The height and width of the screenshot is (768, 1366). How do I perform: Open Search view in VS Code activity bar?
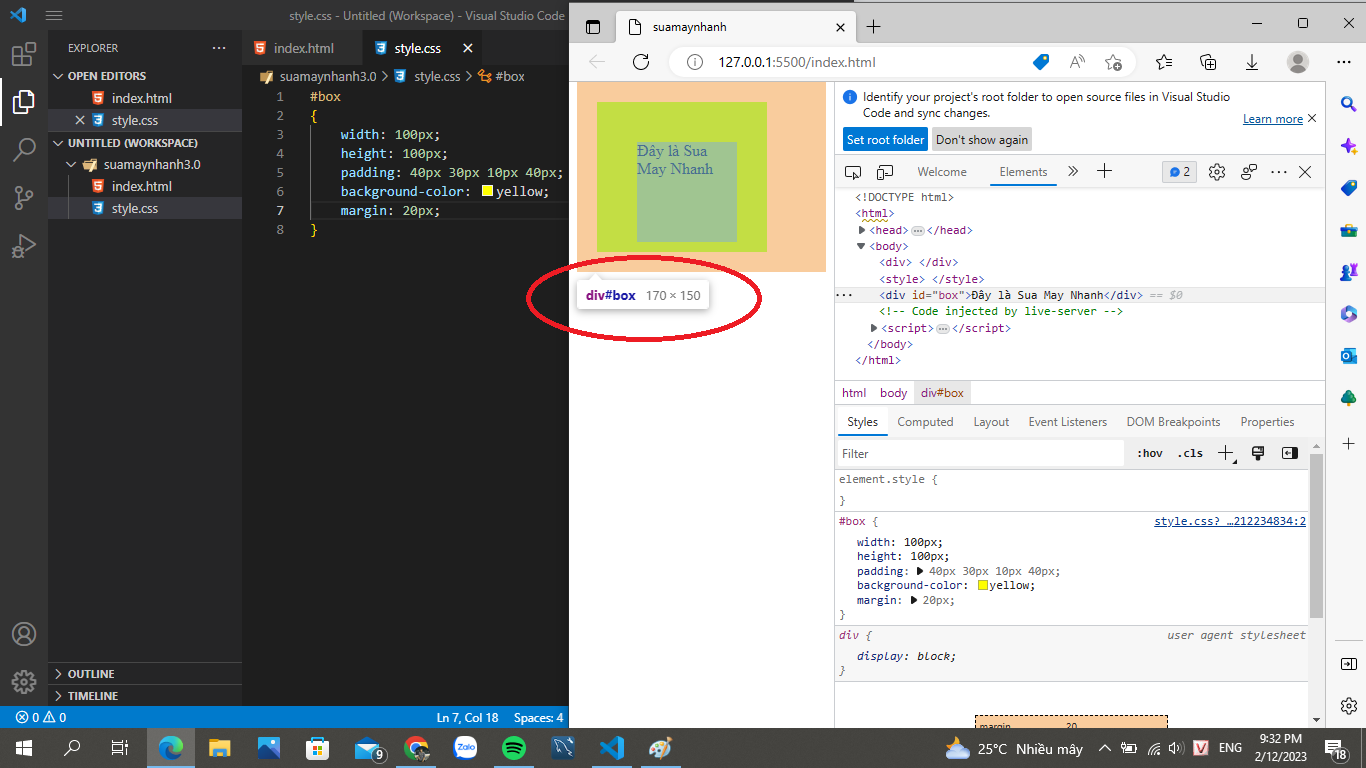[24, 150]
